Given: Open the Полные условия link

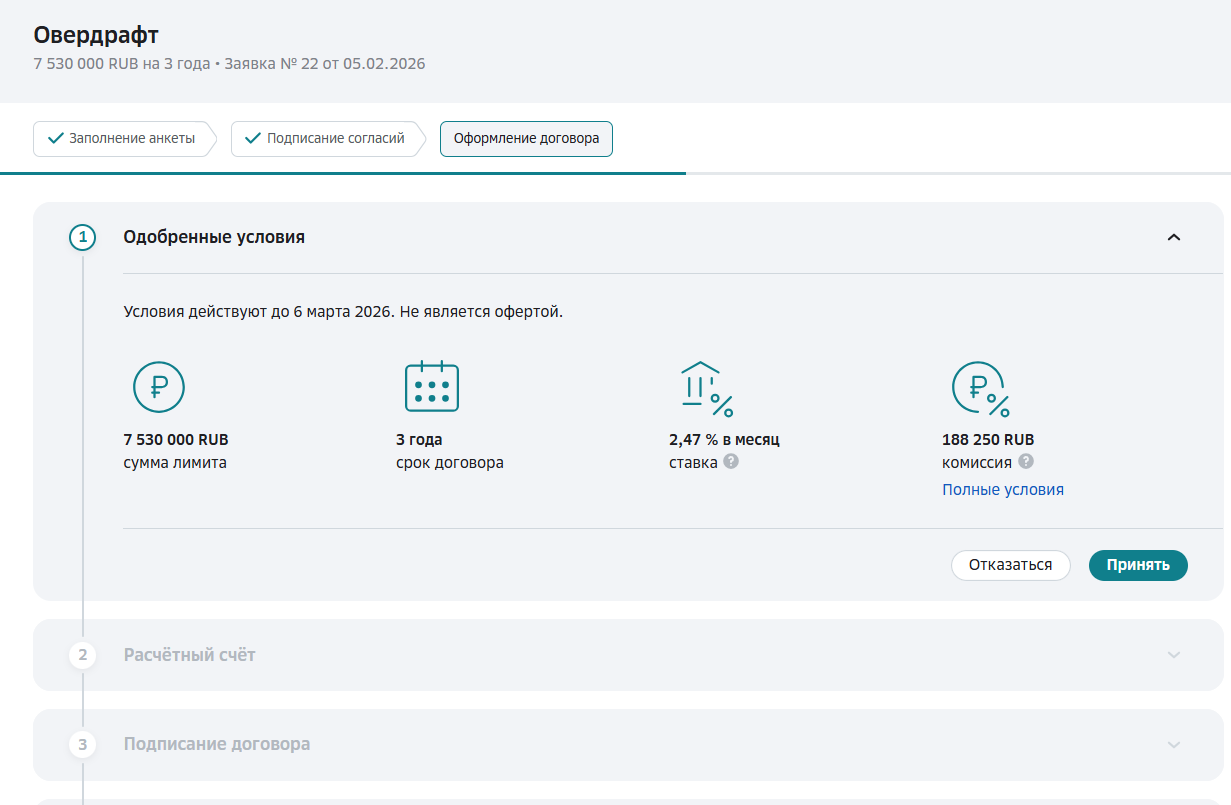Looking at the screenshot, I should click(1003, 490).
